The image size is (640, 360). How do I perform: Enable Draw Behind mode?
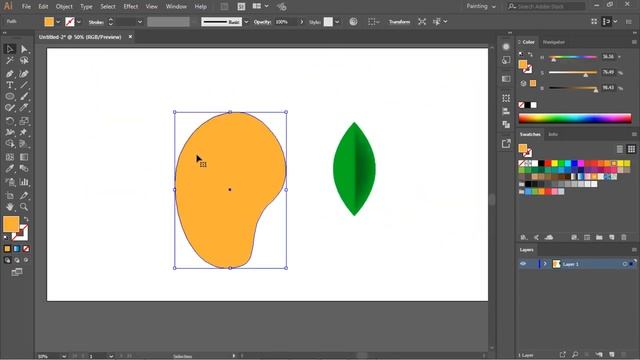pyautogui.click(x=17, y=260)
